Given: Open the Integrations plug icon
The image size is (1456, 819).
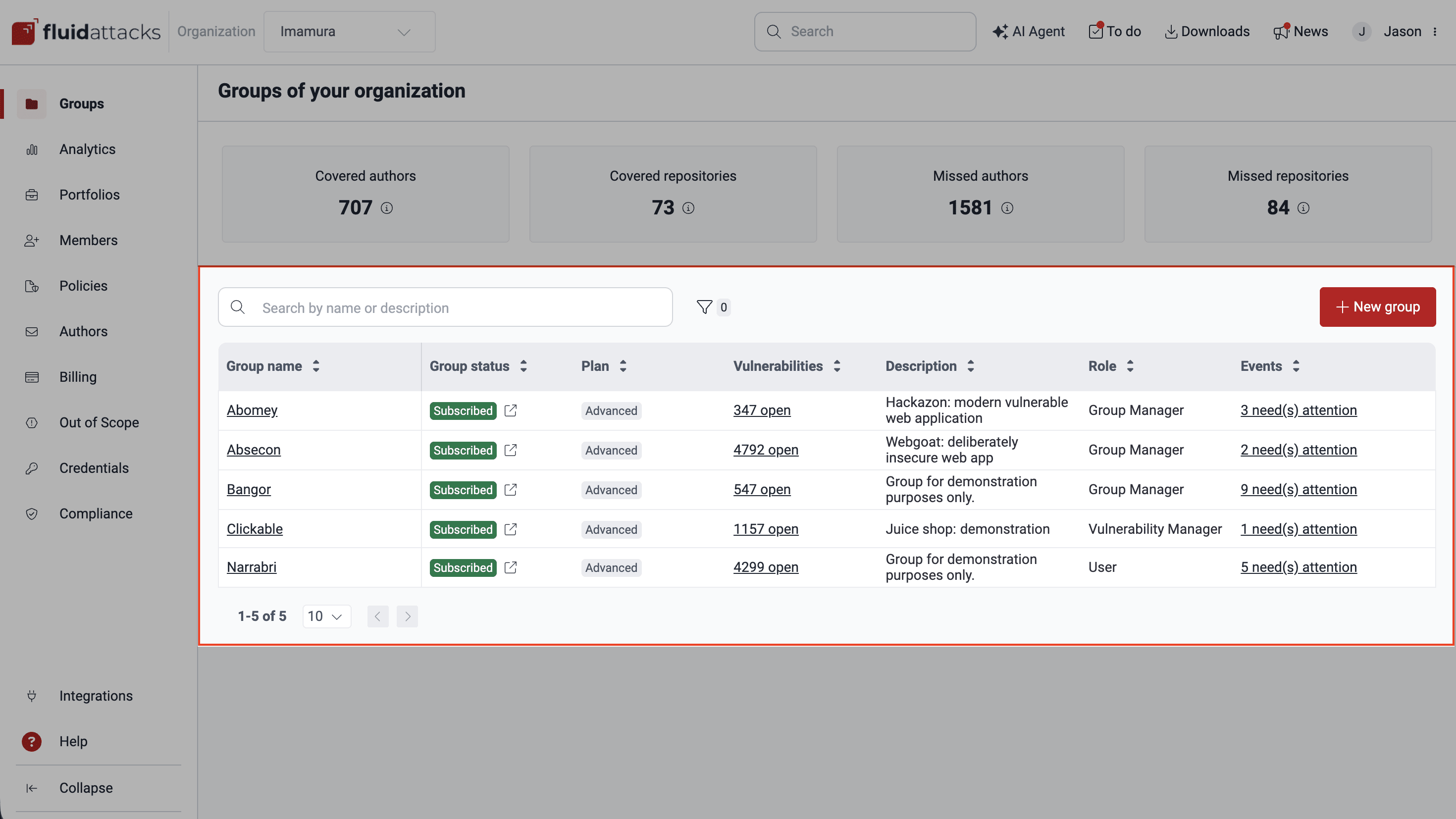Looking at the screenshot, I should click(x=32, y=696).
